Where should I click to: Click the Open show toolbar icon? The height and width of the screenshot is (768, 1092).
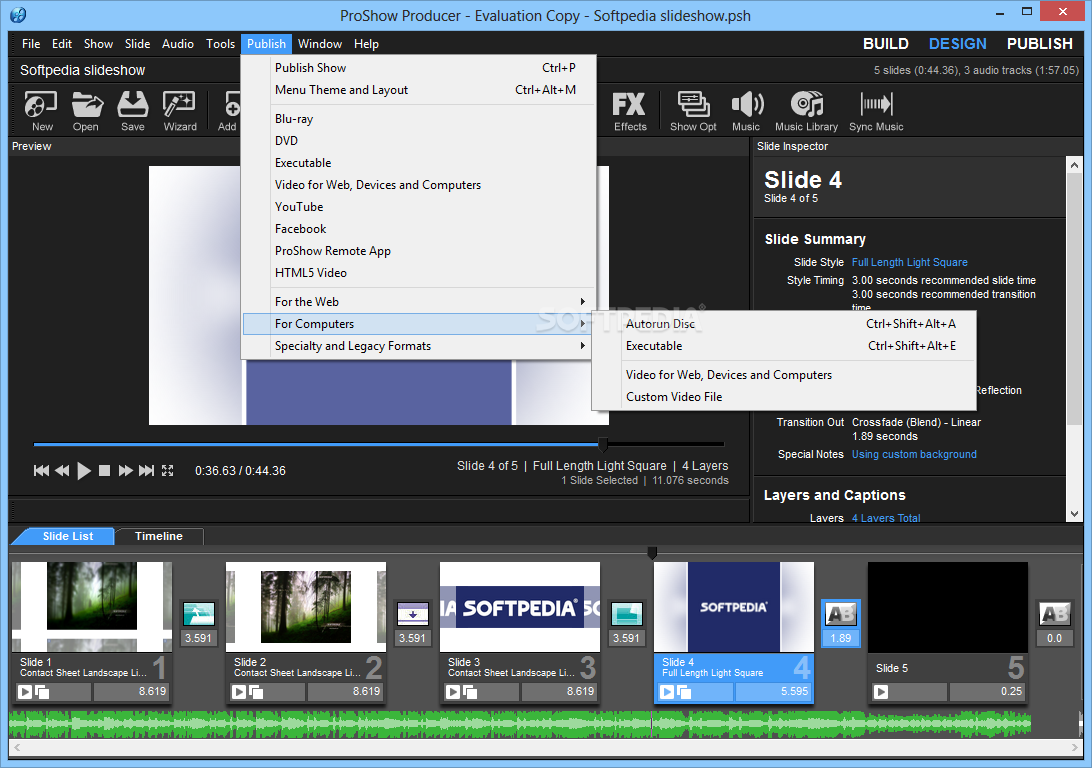coord(86,111)
